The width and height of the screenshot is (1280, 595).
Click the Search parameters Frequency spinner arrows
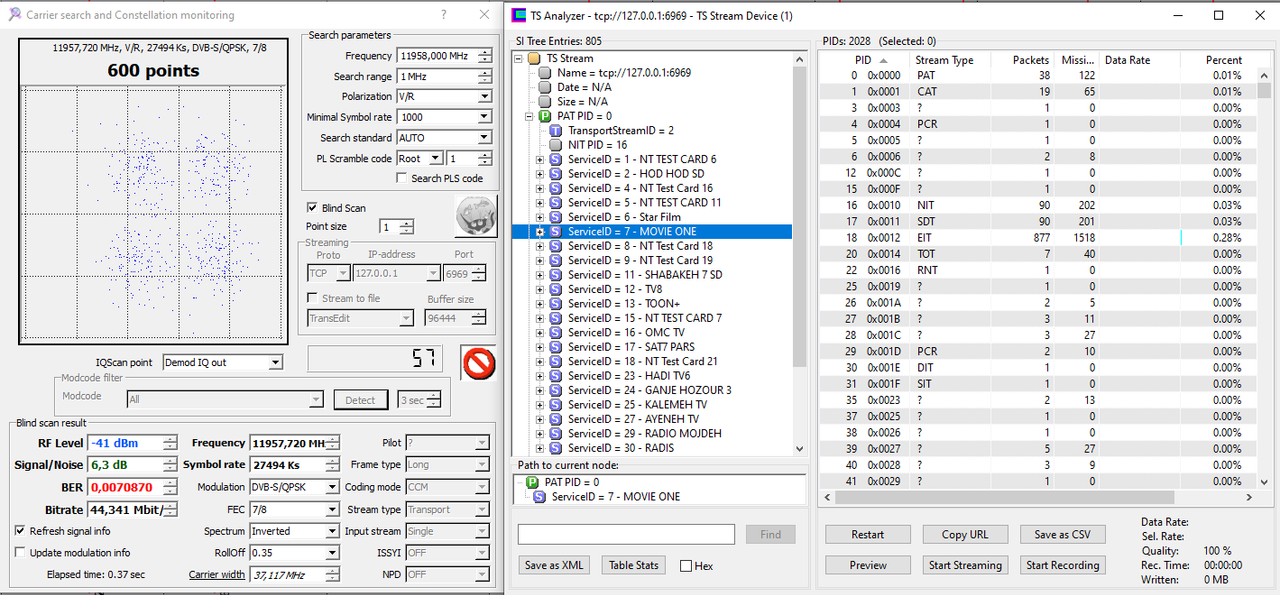tap(484, 56)
